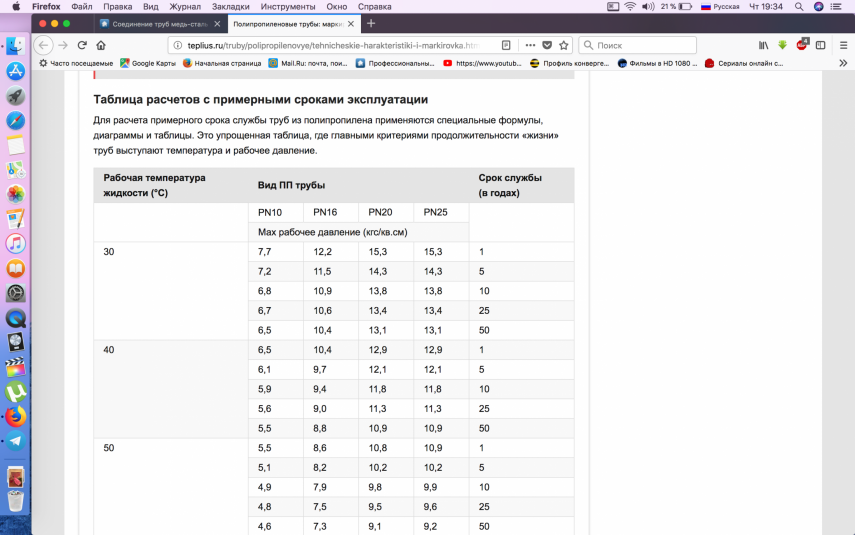
Task: Close the Соединение труб медь-сталь tab
Action: [x=217, y=24]
